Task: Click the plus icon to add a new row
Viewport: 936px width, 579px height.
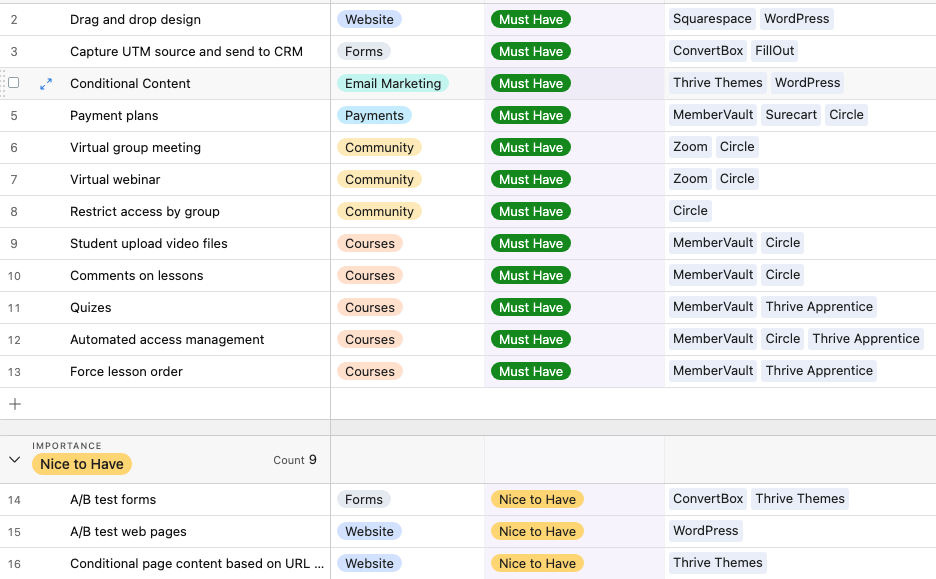Action: click(x=14, y=403)
